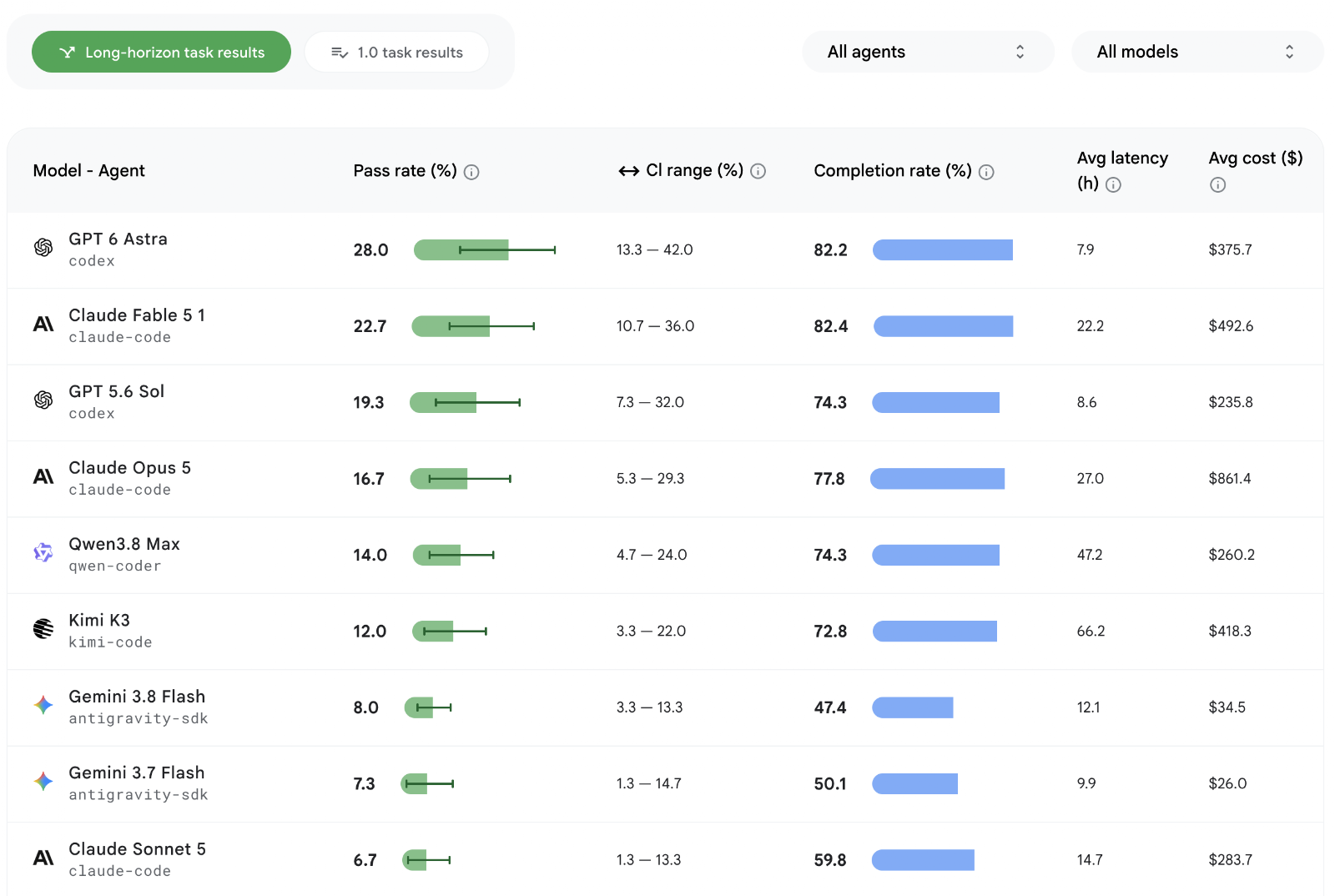Open the All models dropdown

[x=1197, y=52]
